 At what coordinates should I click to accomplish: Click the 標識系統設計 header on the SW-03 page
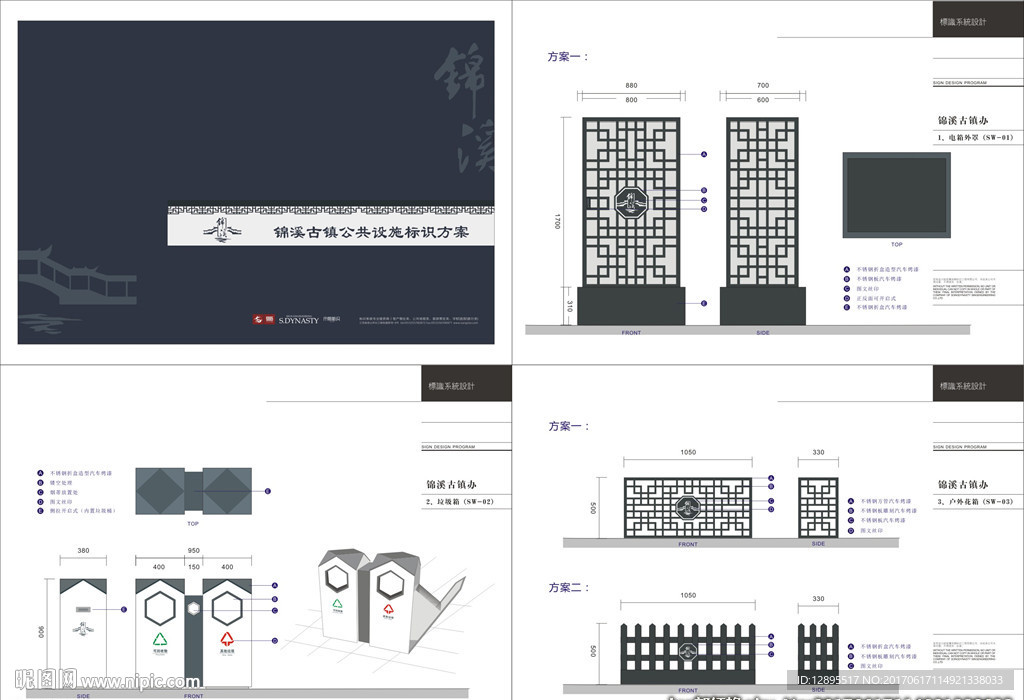(x=963, y=386)
